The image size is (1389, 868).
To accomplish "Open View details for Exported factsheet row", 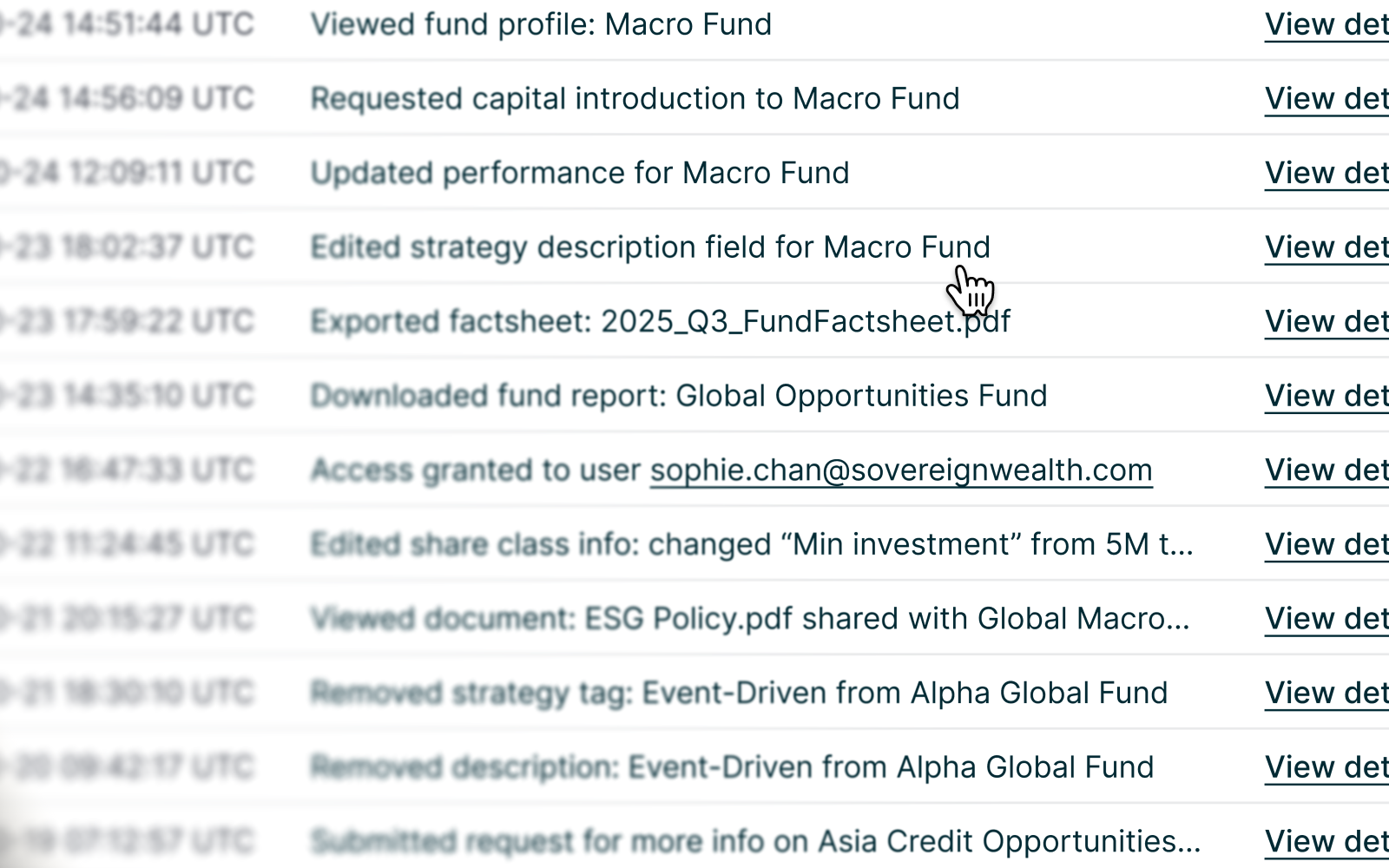I will coord(1326,322).
